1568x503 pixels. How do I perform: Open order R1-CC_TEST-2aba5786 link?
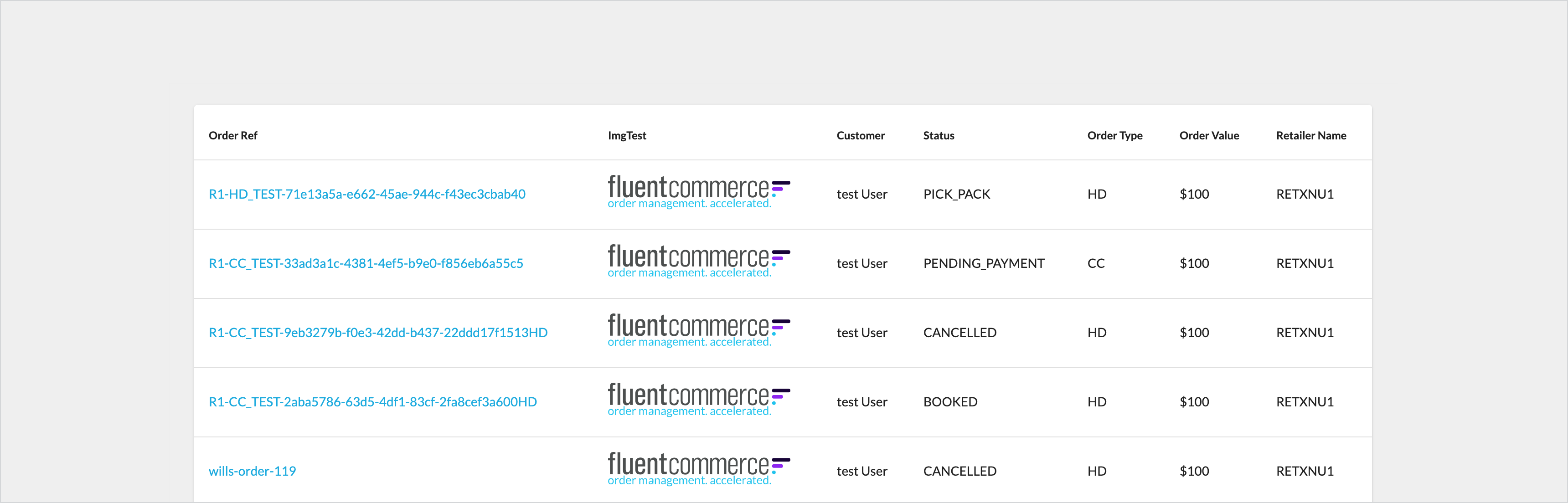[x=372, y=402]
